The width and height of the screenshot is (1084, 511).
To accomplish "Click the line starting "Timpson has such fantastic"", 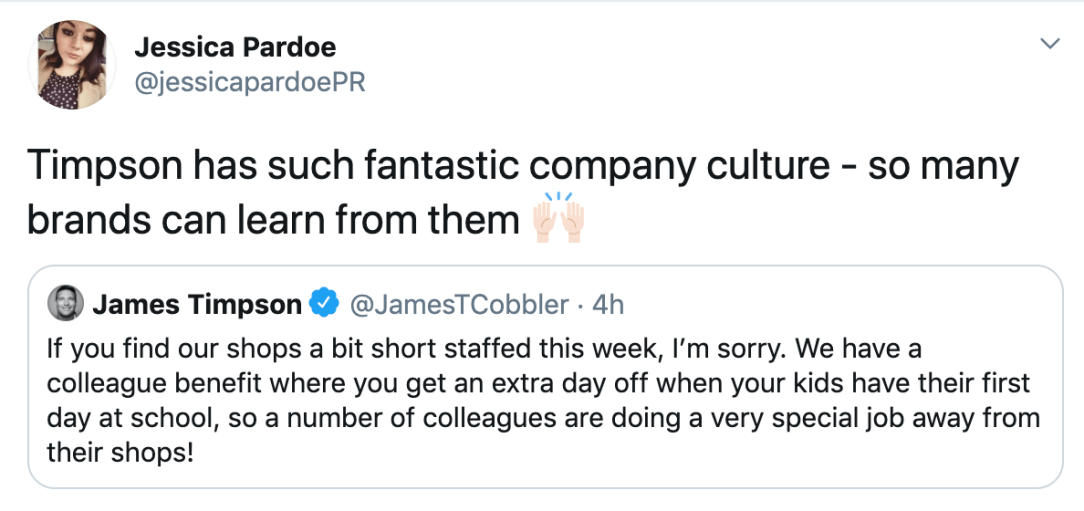I will (x=523, y=165).
